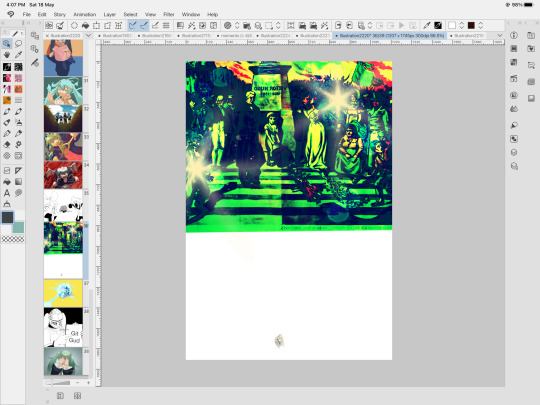Pick the dark gray main color
The height and width of the screenshot is (405, 540).
[7, 217]
